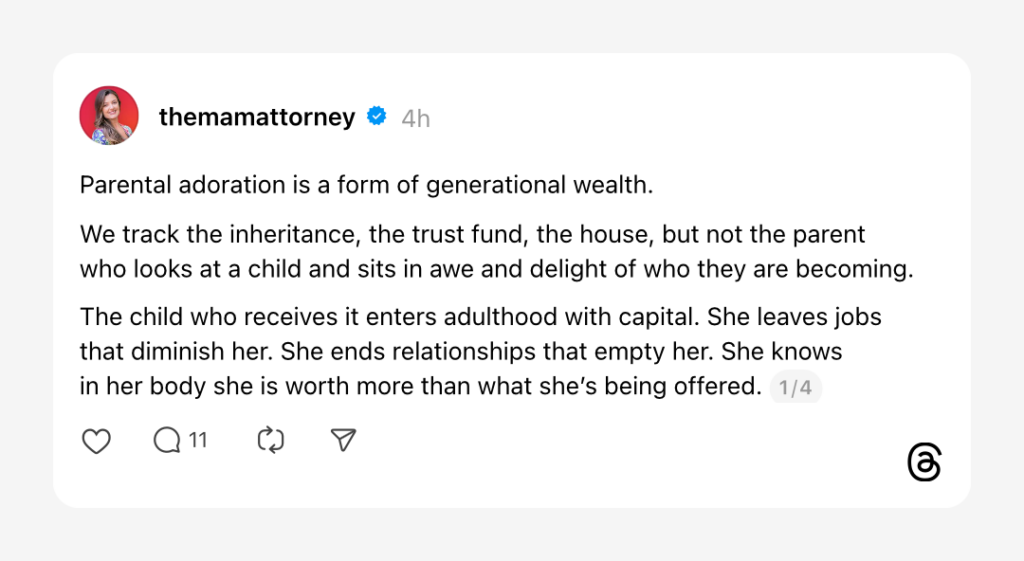Click the blue verified badge

coord(377,117)
